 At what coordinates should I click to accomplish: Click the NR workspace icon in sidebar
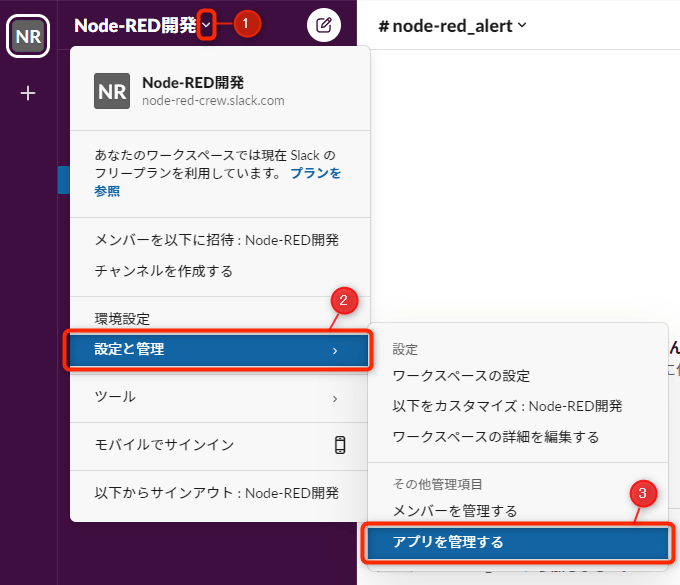tap(28, 36)
